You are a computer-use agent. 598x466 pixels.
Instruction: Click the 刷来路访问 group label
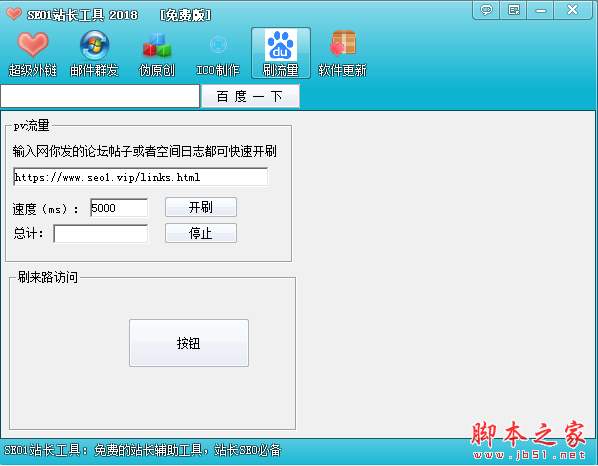click(48, 277)
